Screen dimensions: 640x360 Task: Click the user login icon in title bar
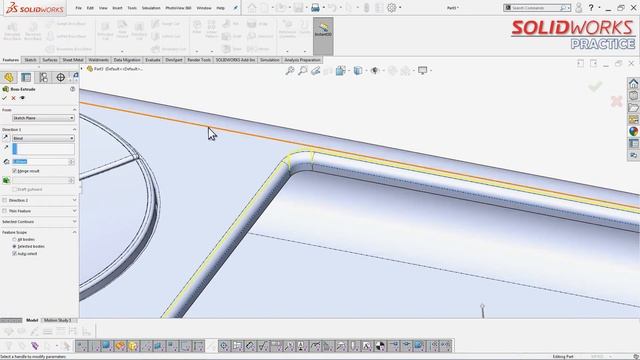point(578,8)
